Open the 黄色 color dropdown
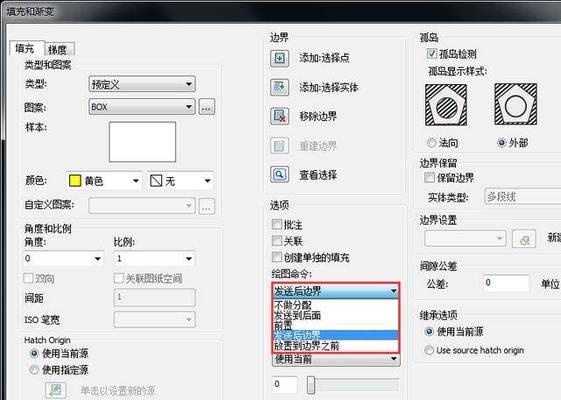561x400 pixels. (x=104, y=181)
